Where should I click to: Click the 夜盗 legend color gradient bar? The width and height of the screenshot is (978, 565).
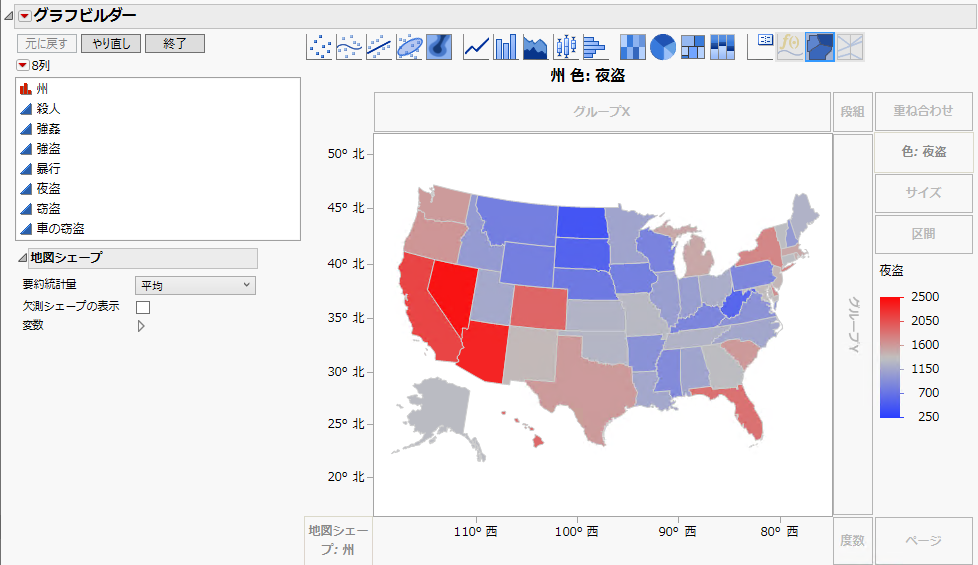point(891,357)
